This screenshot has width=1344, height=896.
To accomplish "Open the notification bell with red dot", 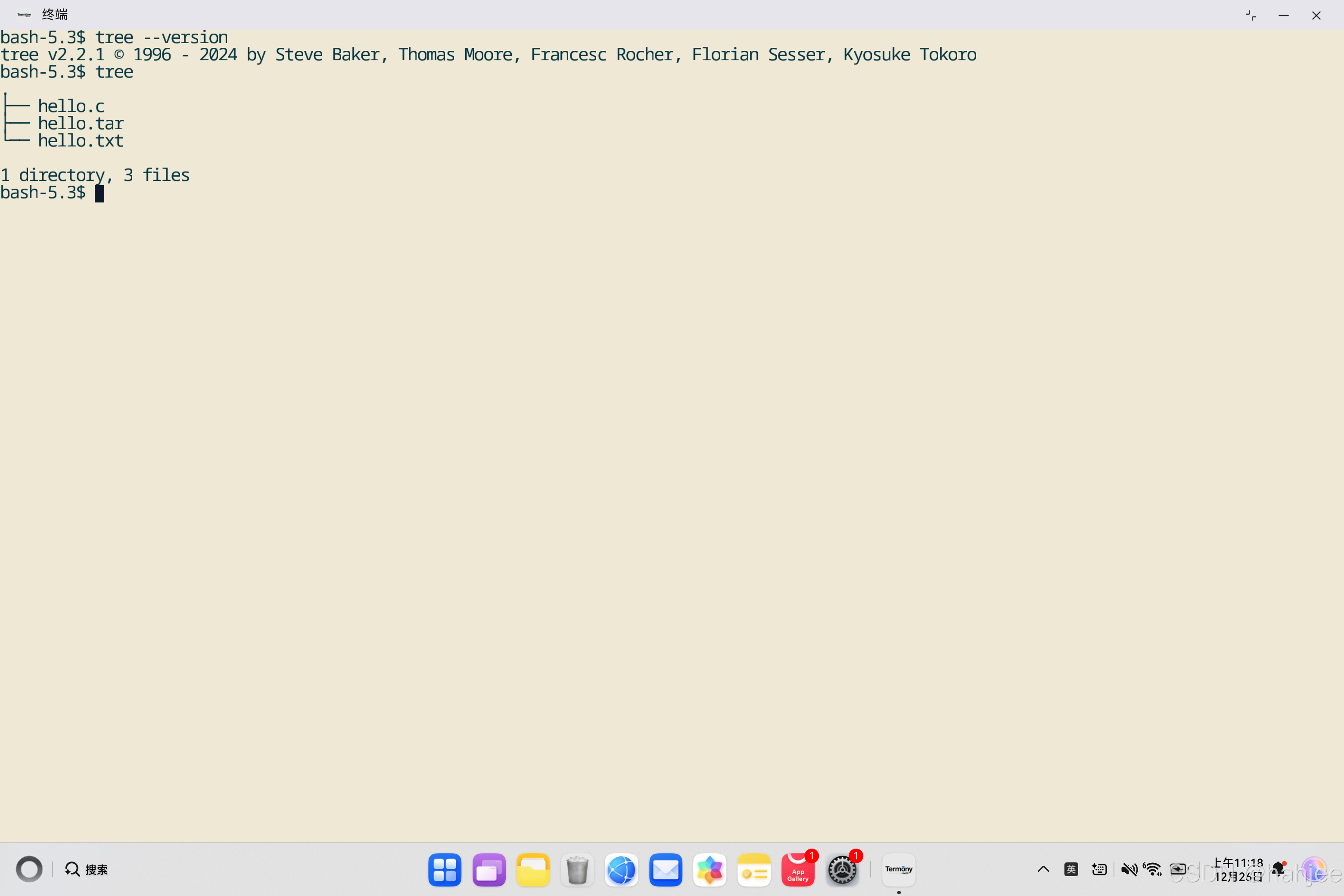I will pos(1279,869).
